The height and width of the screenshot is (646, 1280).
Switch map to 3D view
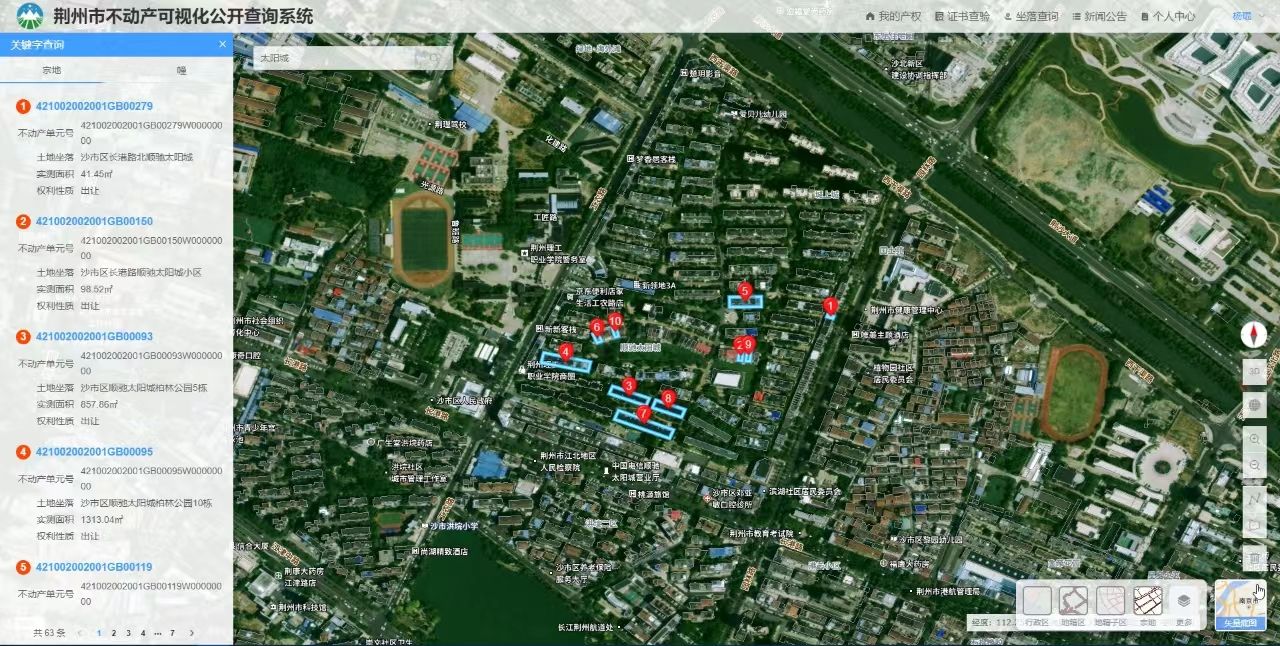1254,372
